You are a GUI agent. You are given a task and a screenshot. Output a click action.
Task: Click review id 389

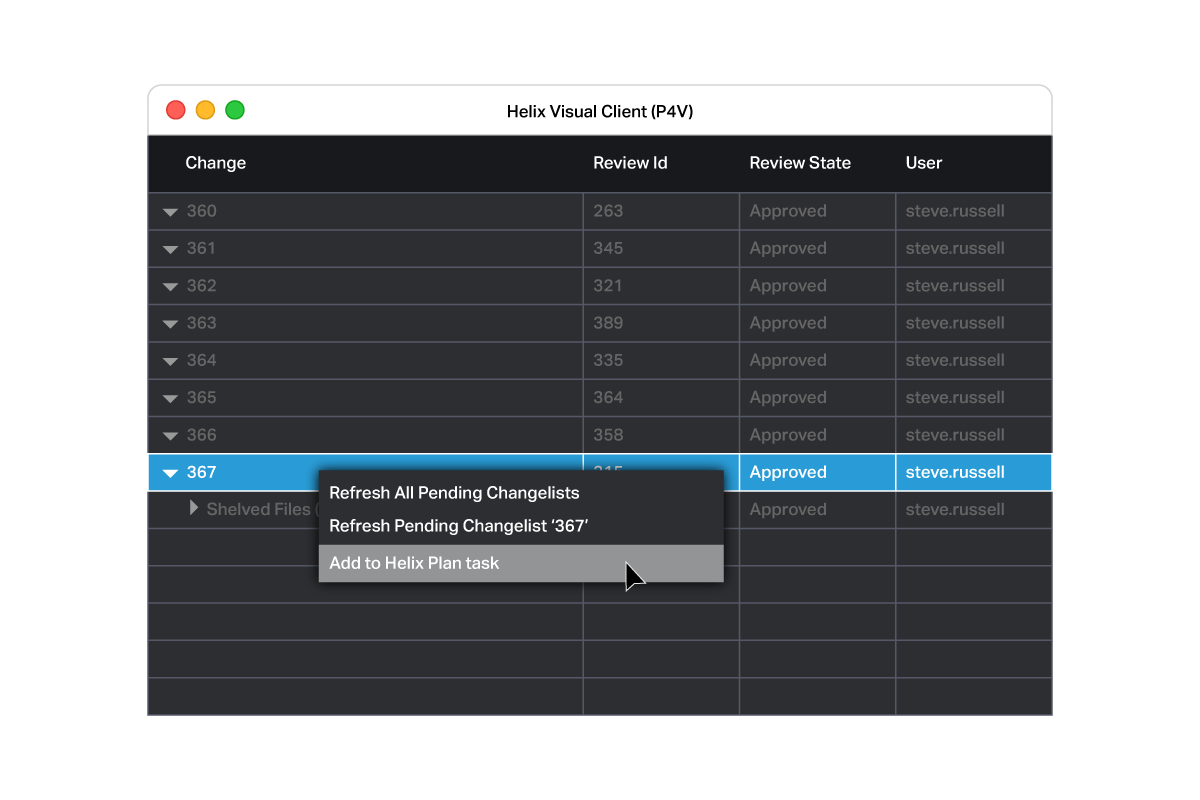coord(608,323)
